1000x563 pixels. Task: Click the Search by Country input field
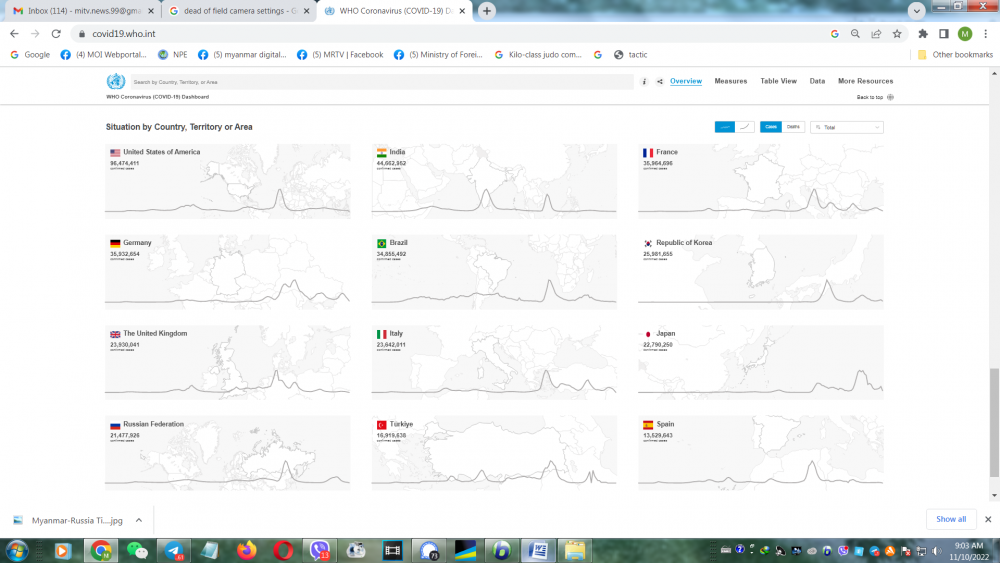[380, 82]
